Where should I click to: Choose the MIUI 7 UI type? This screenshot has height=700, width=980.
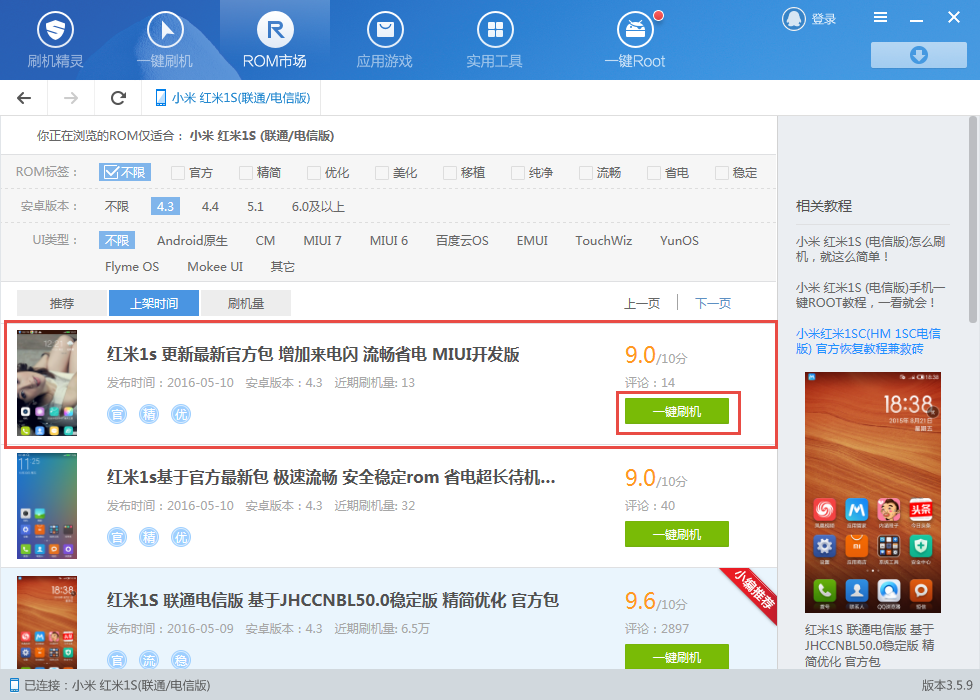(322, 241)
